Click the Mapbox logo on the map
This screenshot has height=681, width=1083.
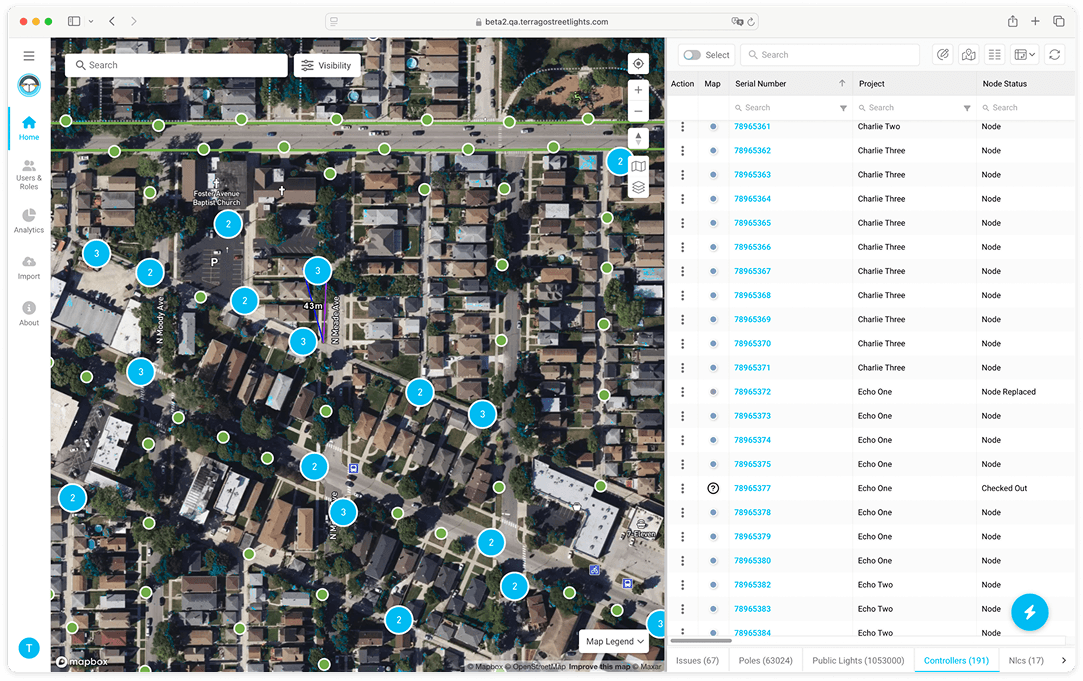coord(82,662)
